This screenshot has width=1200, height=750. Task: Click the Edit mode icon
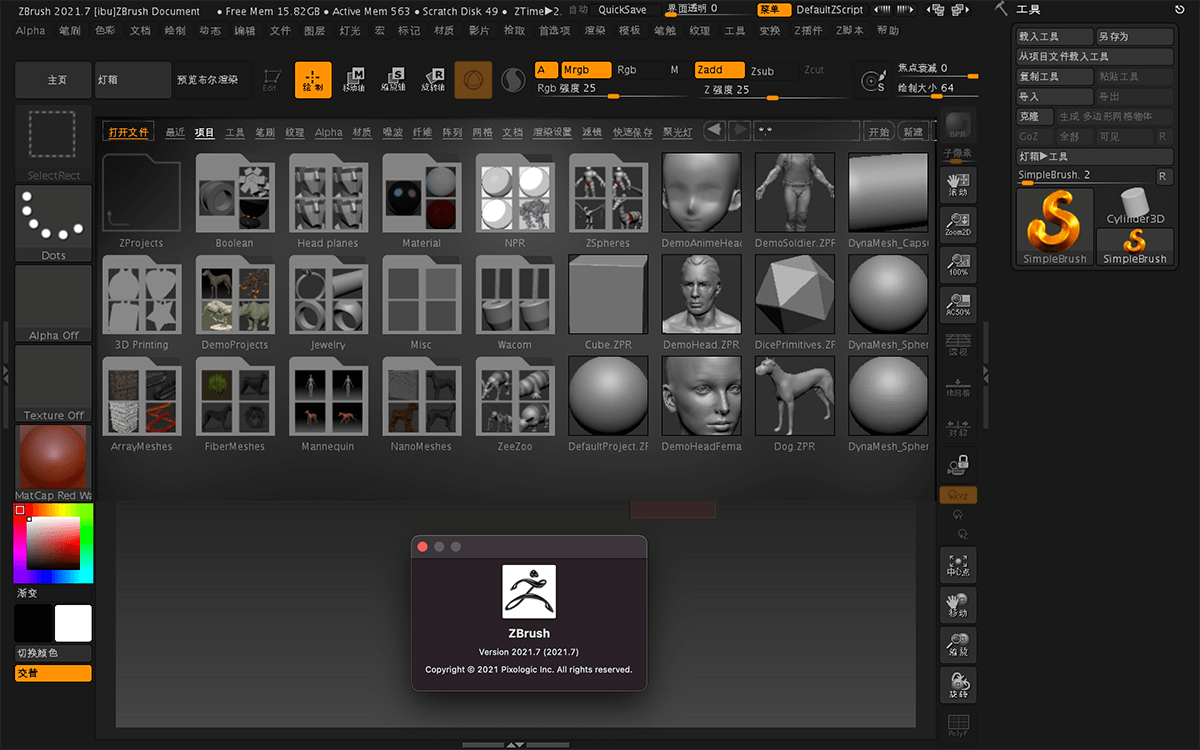(270, 80)
